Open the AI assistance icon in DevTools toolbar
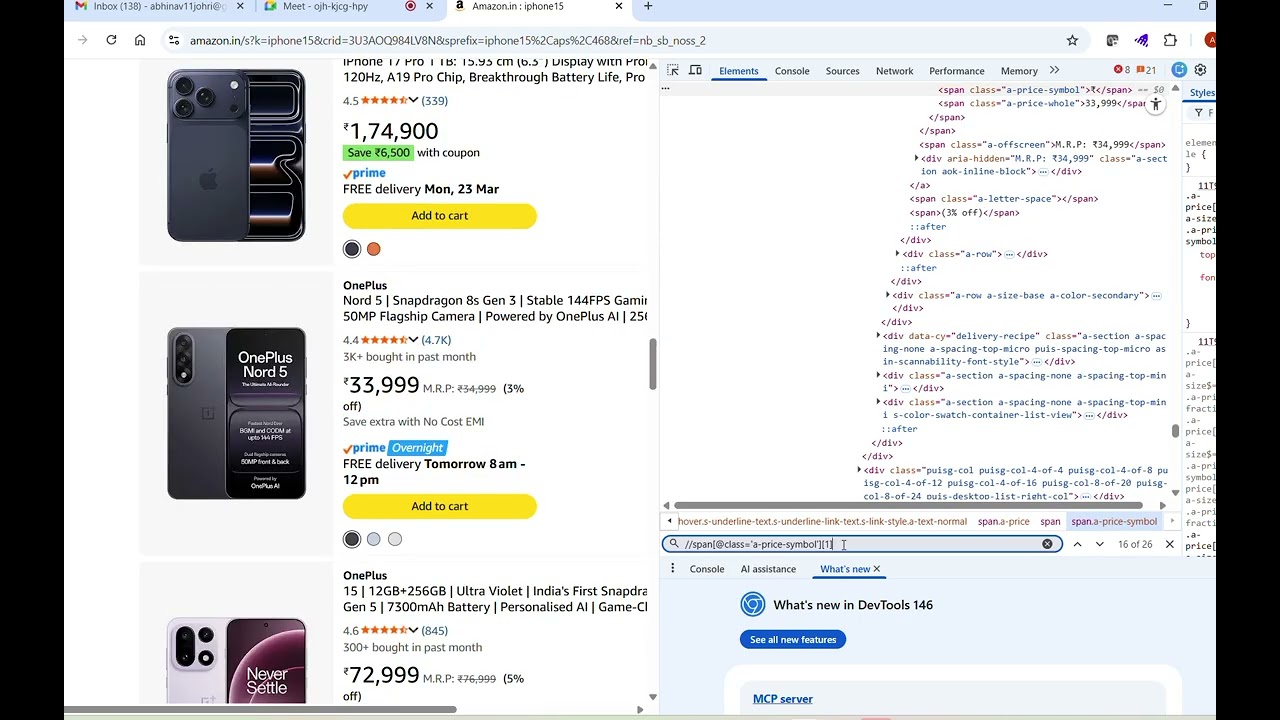 pos(1179,70)
